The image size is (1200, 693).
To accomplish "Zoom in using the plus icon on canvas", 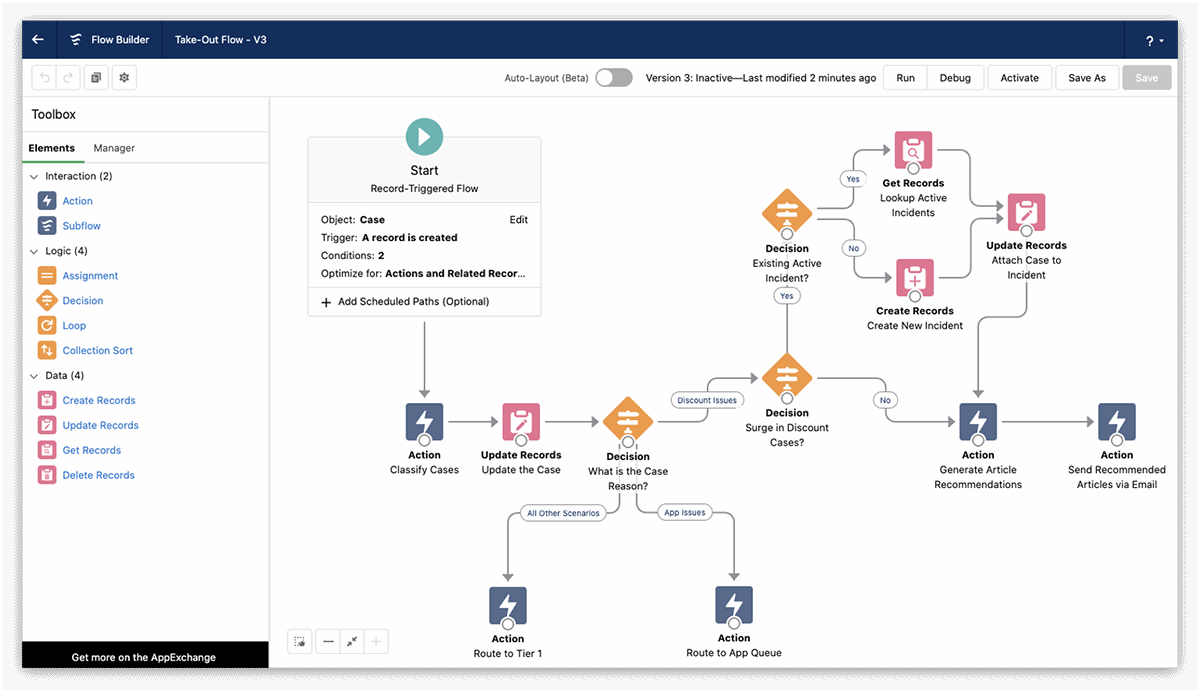I will coord(376,641).
